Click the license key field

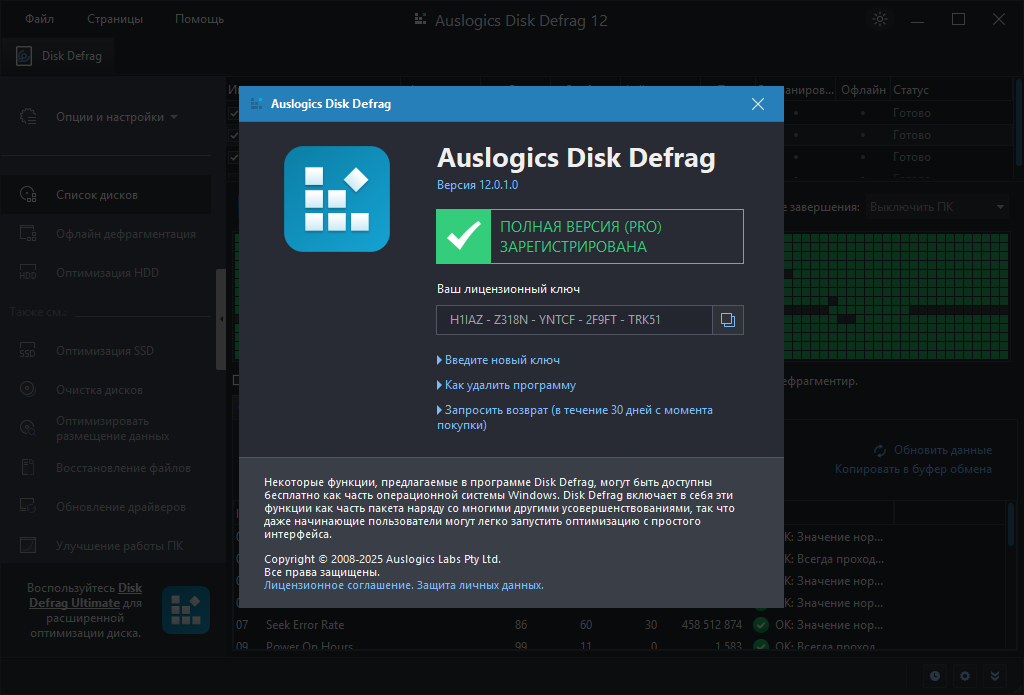point(574,319)
